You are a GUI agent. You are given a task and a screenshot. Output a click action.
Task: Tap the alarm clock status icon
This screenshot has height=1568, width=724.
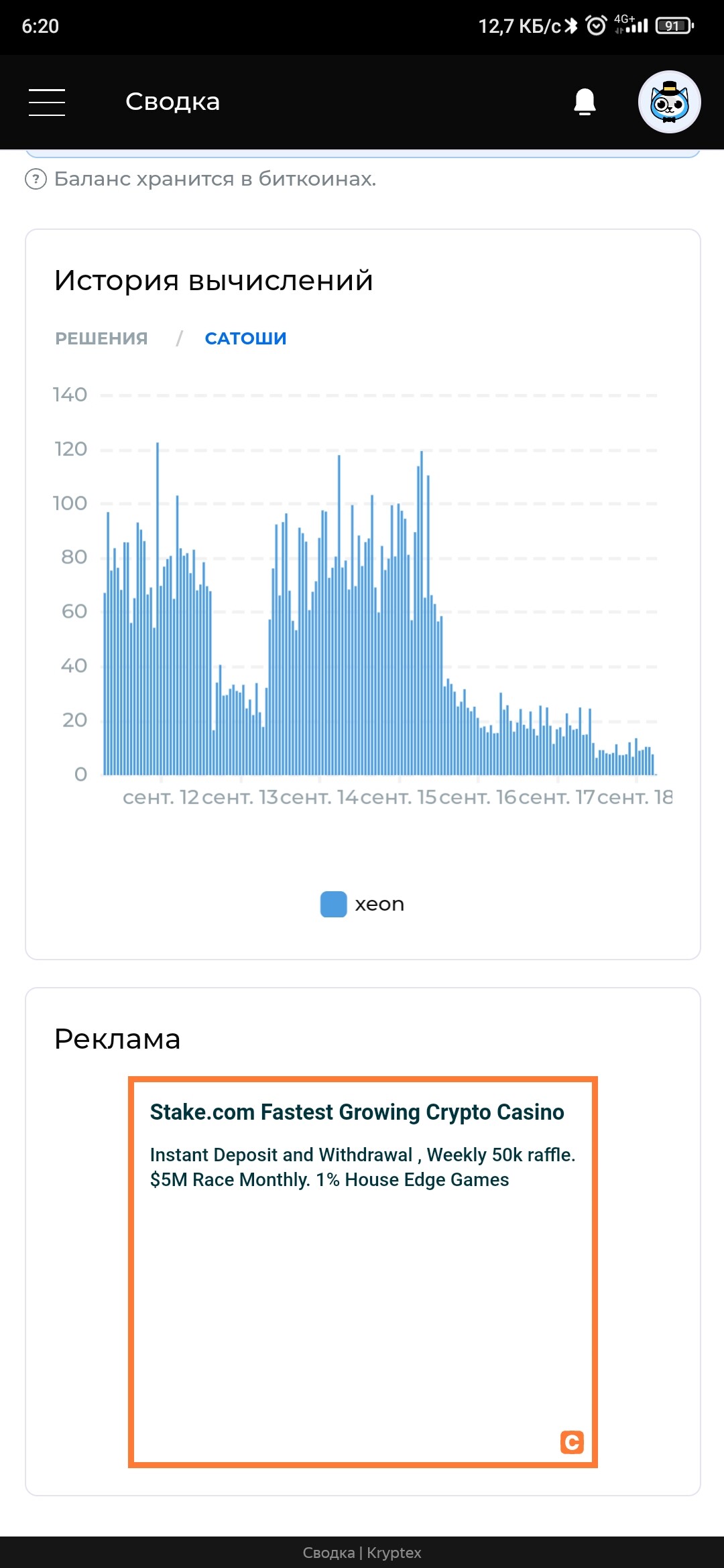pyautogui.click(x=596, y=26)
